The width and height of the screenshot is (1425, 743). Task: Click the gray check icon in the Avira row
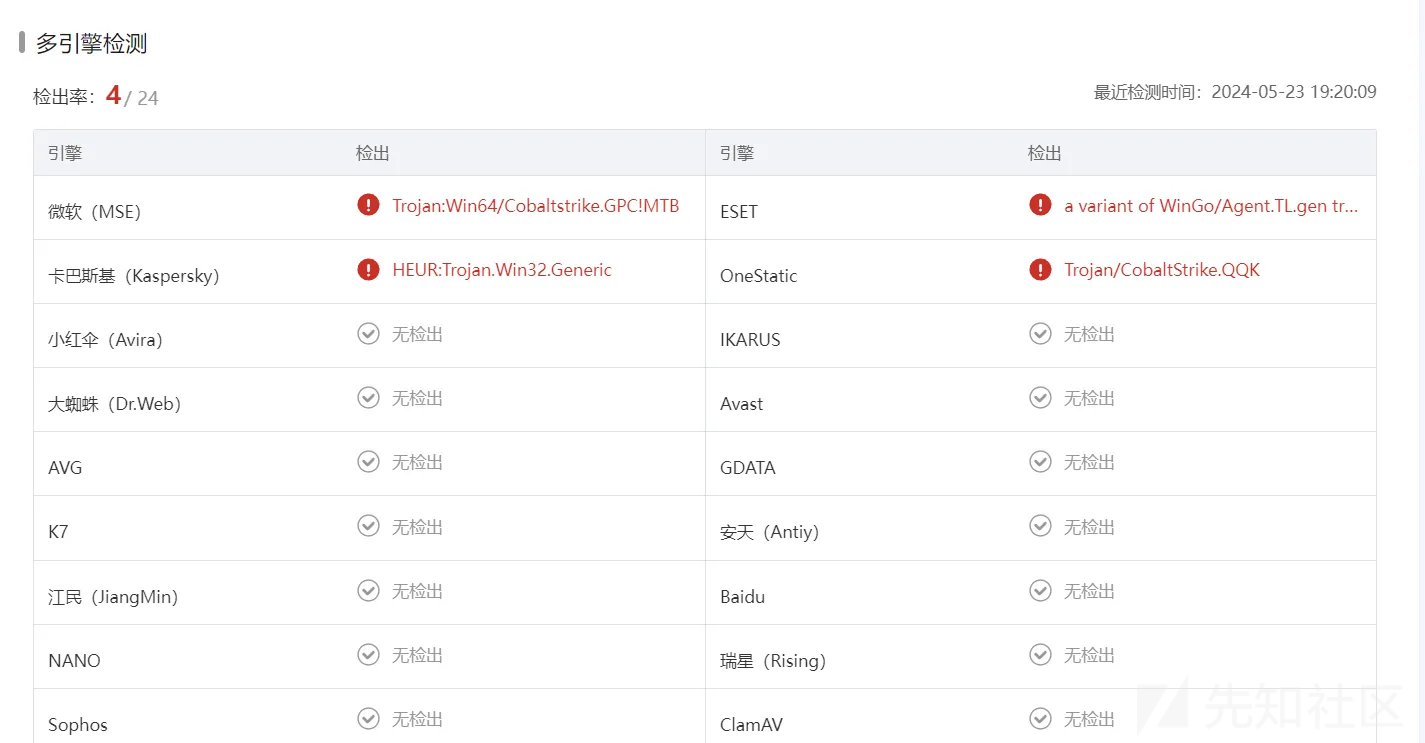(x=368, y=333)
